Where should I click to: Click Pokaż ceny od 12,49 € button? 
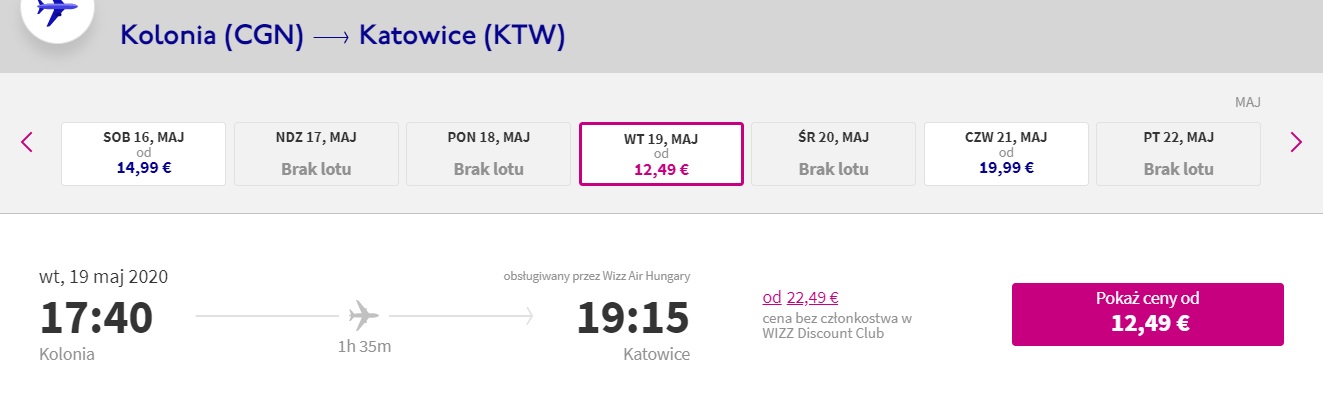1148,314
